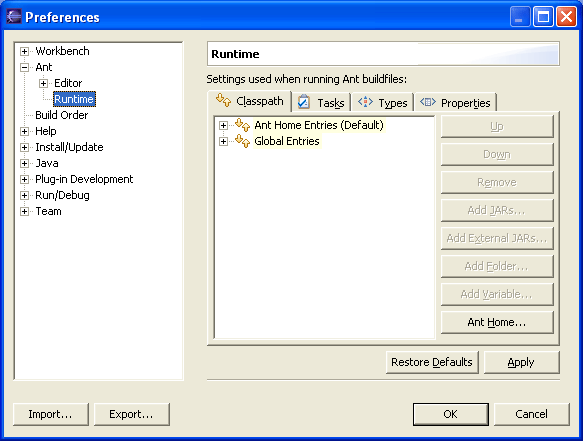The image size is (583, 441).
Task: Expand the Run/Debug tree node
Action: (25, 195)
